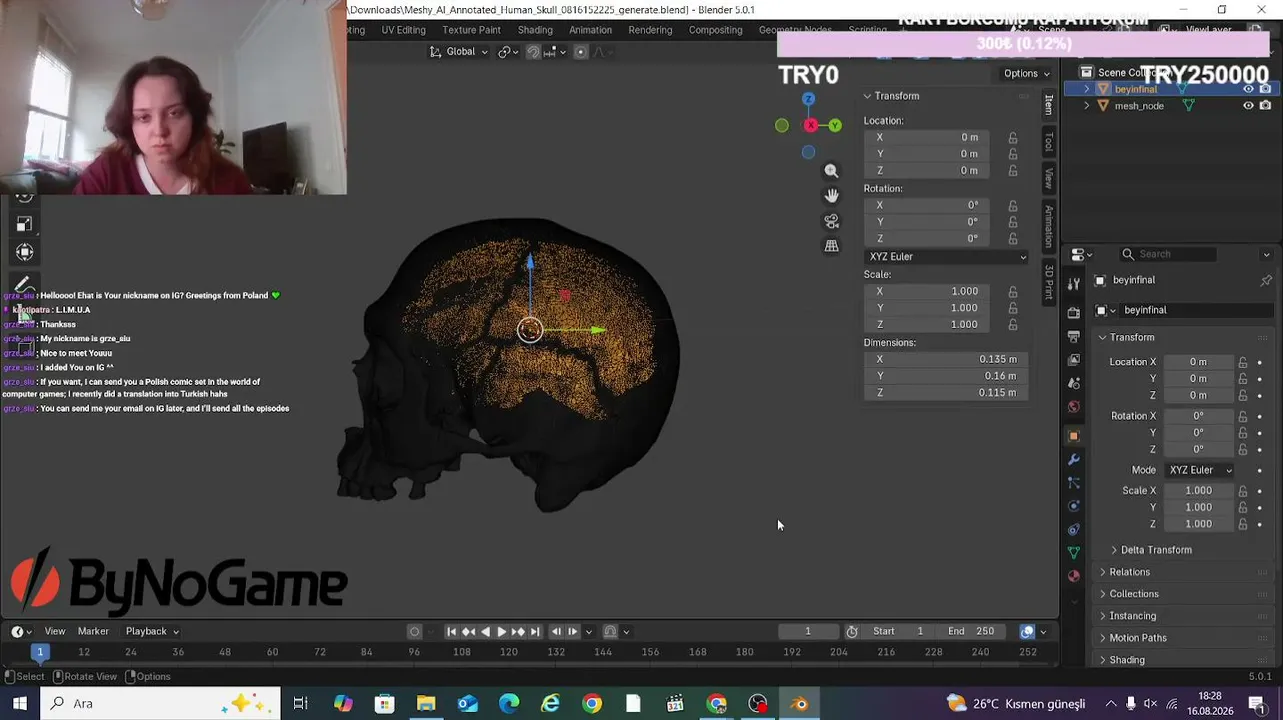Image resolution: width=1283 pixels, height=720 pixels.
Task: Switch perspective/orthographic grid icon
Action: (831, 246)
